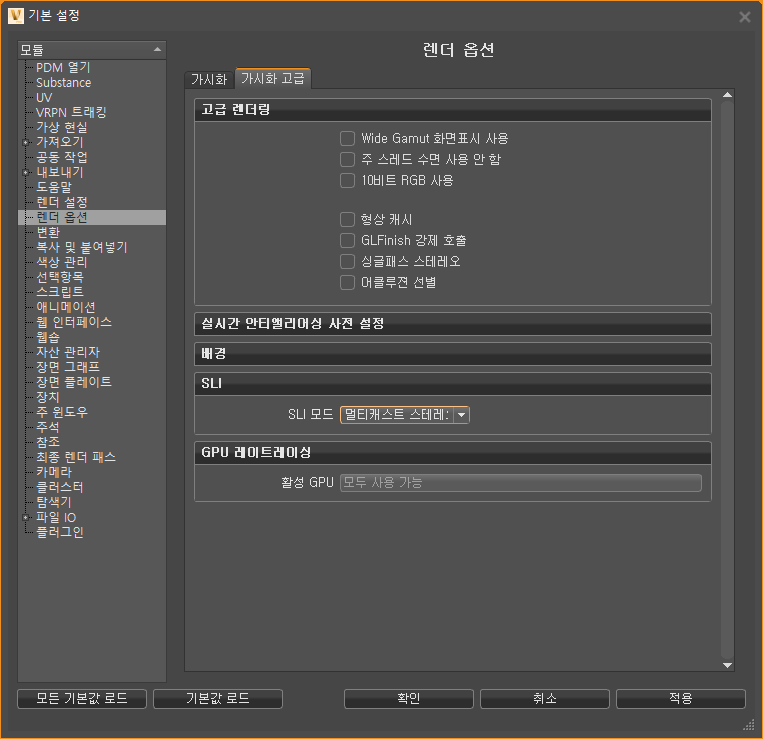
Task: Select 복사 및 붙여넣기 module
Action: (82, 247)
